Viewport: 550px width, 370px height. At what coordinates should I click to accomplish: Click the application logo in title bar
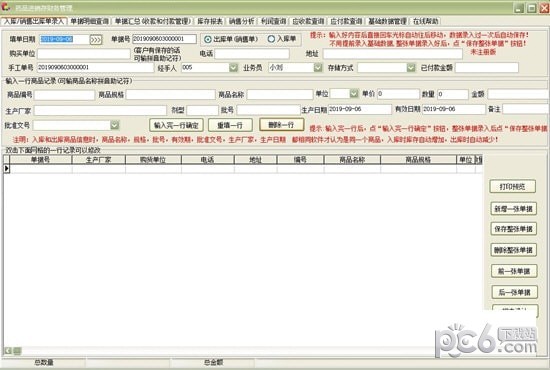tap(6, 7)
